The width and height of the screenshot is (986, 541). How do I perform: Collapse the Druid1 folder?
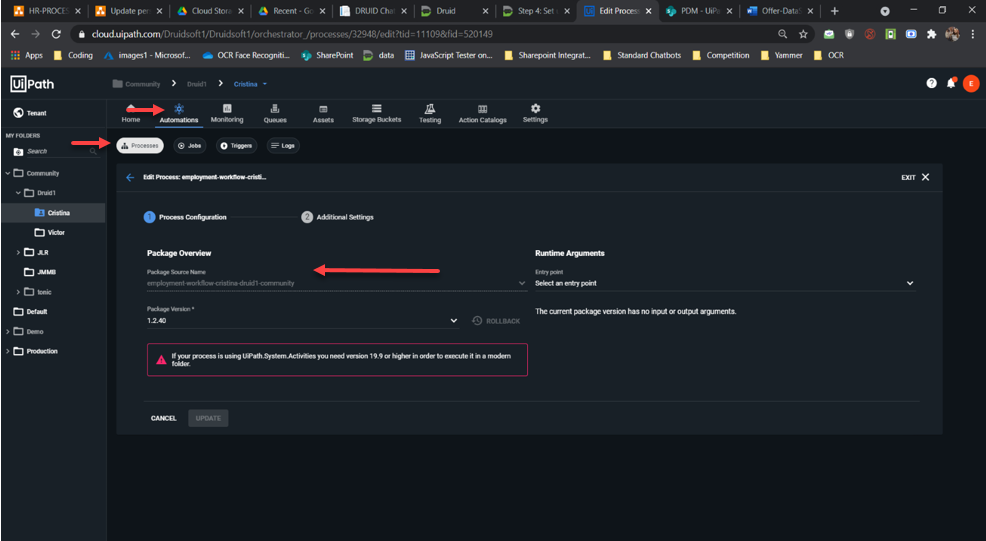(18, 192)
